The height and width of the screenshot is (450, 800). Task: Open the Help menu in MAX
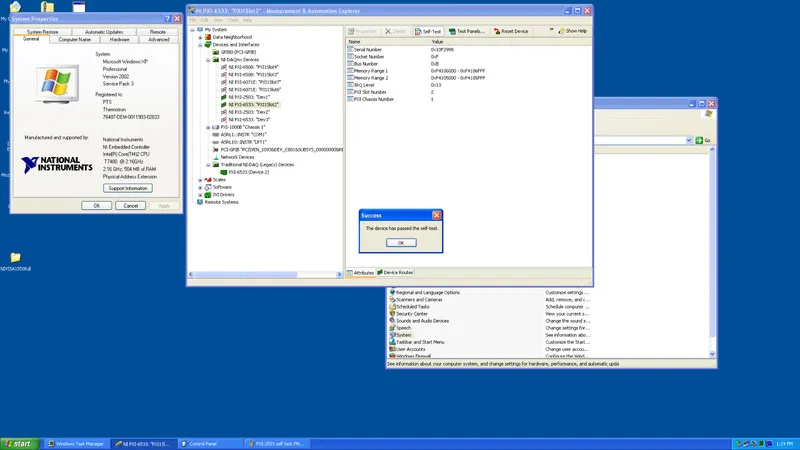click(x=247, y=20)
